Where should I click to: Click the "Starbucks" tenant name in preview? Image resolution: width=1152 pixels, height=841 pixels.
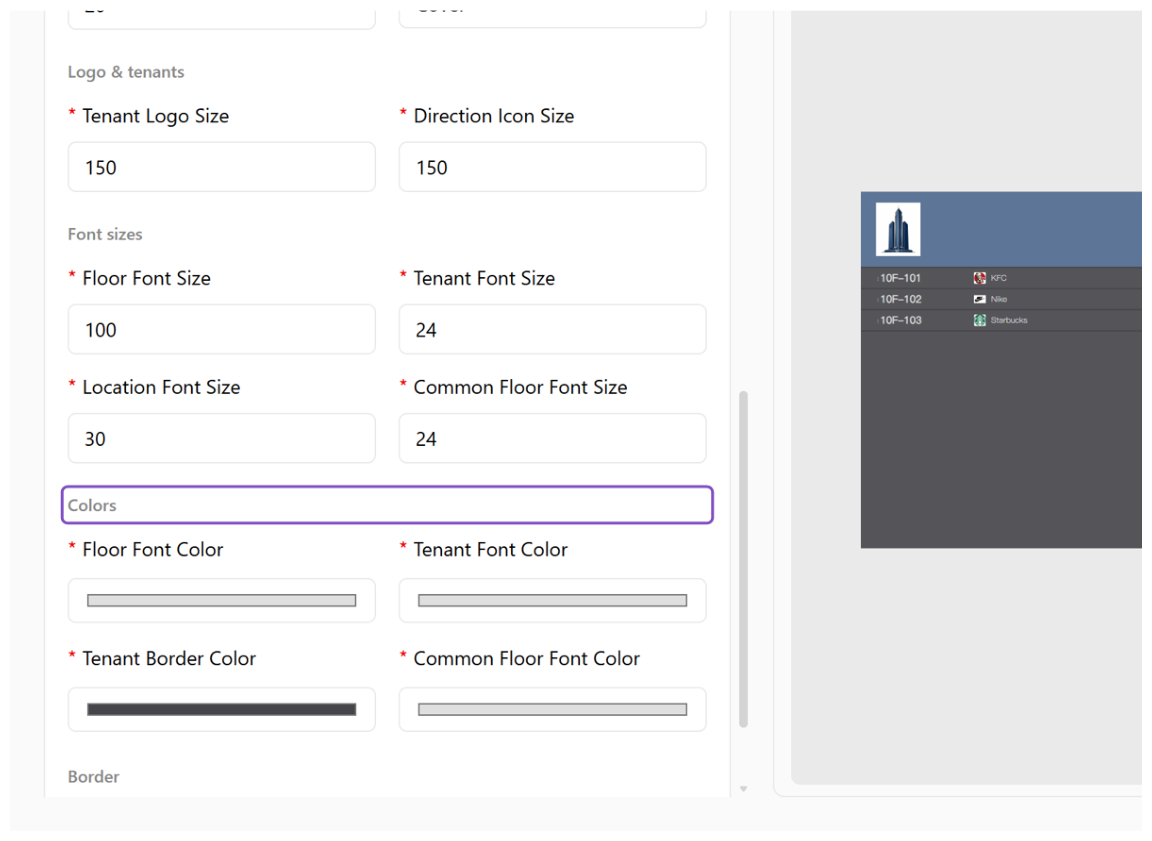pos(1009,320)
